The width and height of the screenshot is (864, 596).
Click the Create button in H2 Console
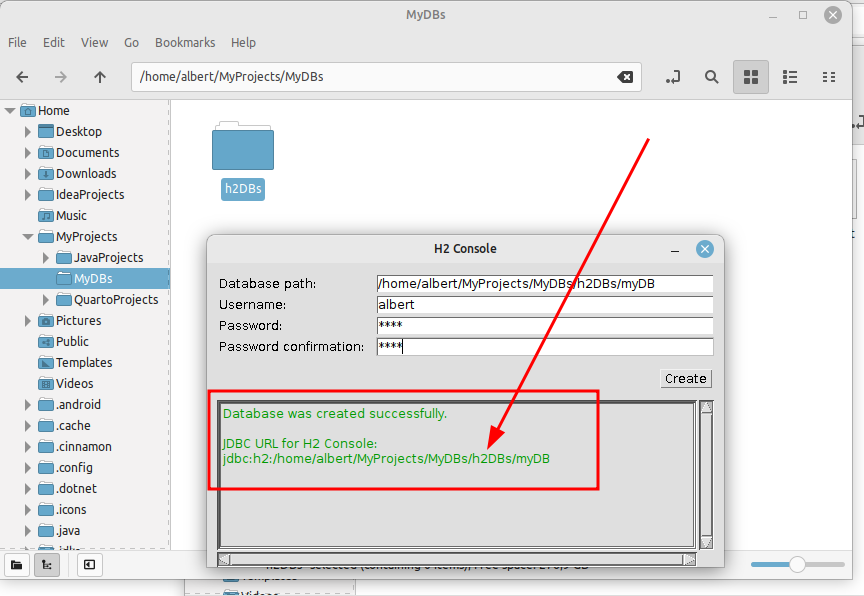[x=686, y=378]
